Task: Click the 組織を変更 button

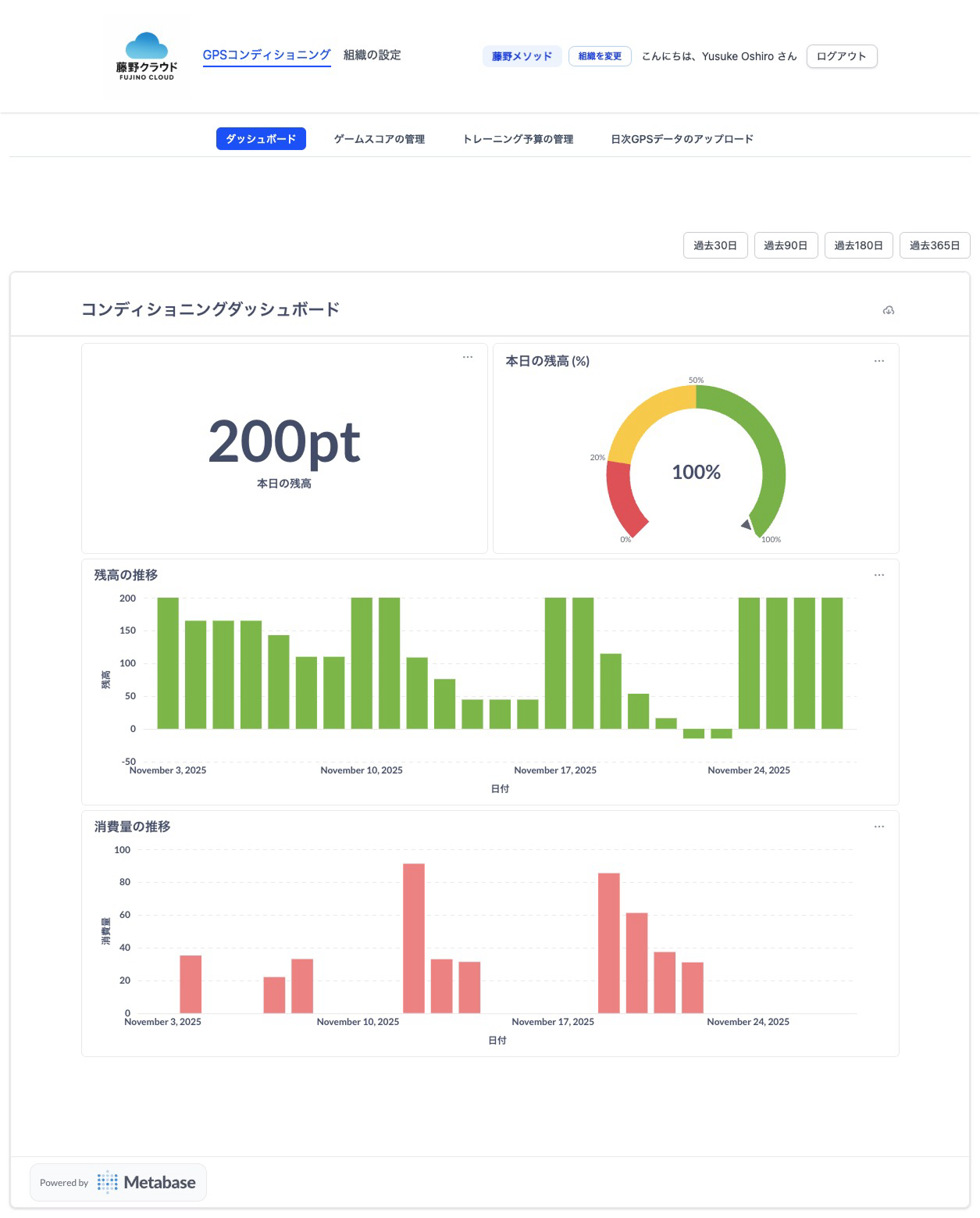Action: [x=600, y=55]
